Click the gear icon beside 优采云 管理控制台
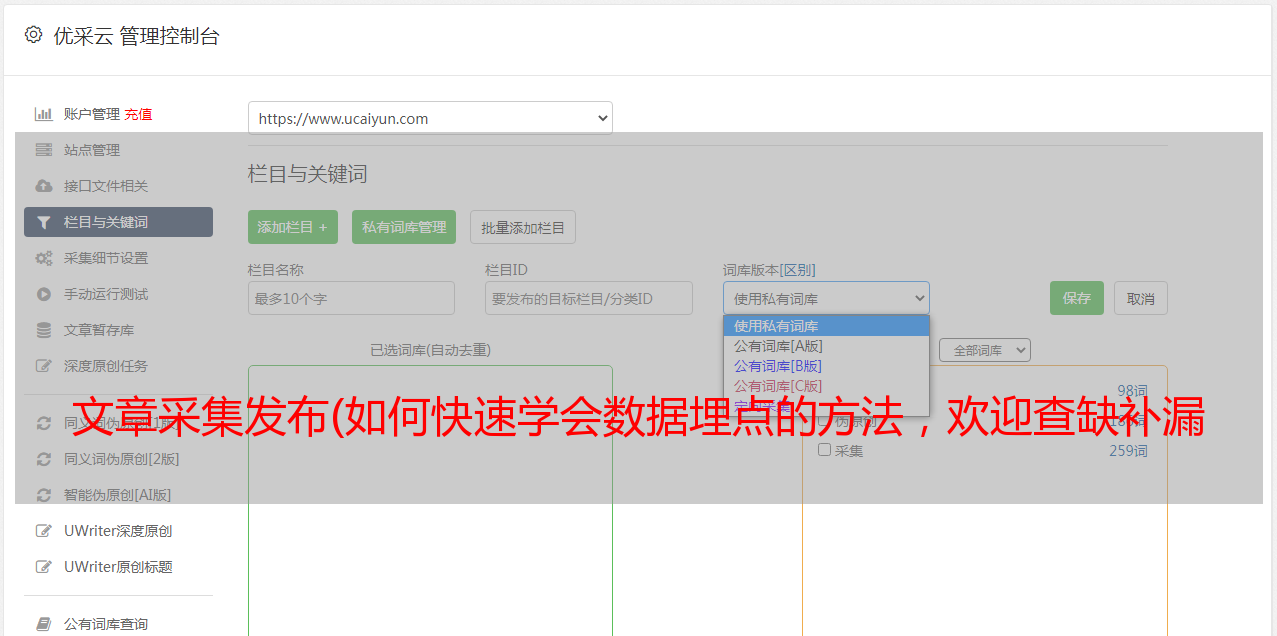 (x=33, y=35)
